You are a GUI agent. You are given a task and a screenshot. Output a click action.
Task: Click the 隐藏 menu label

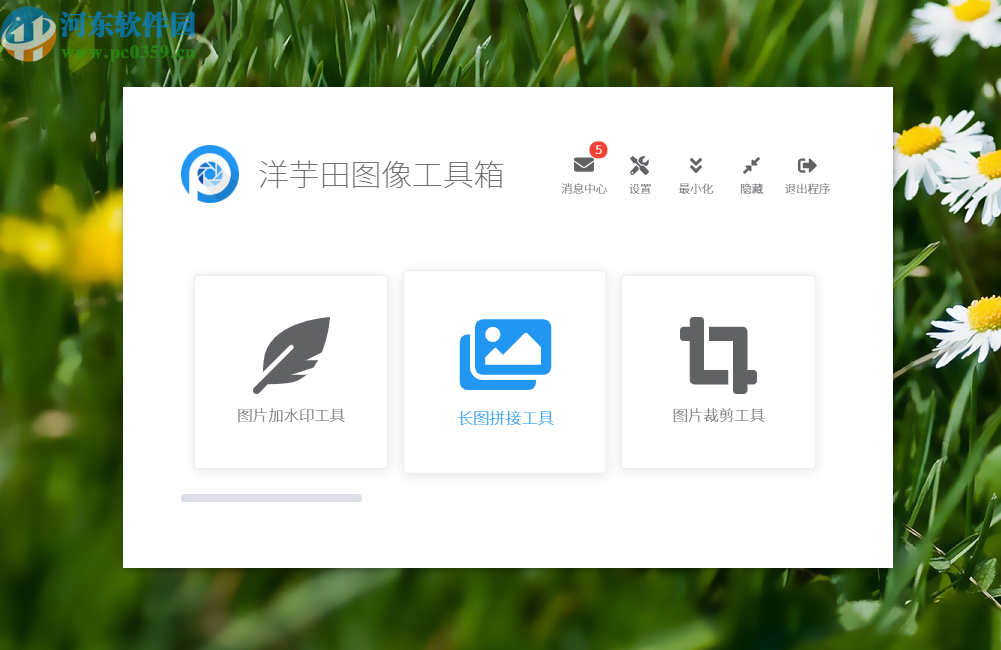pos(751,188)
